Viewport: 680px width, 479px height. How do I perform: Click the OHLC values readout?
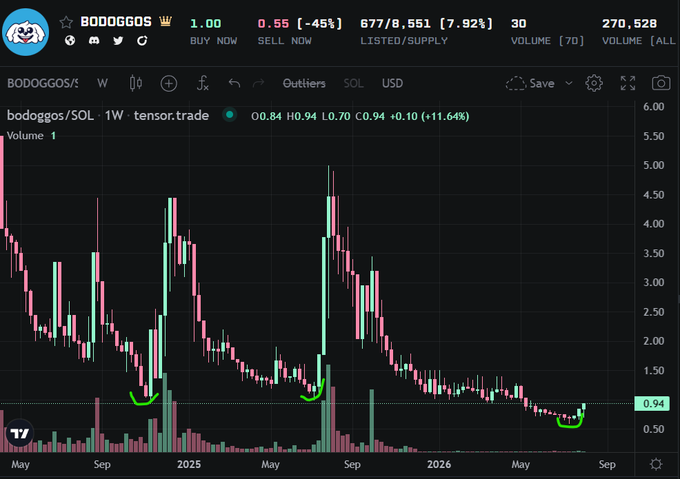360,116
